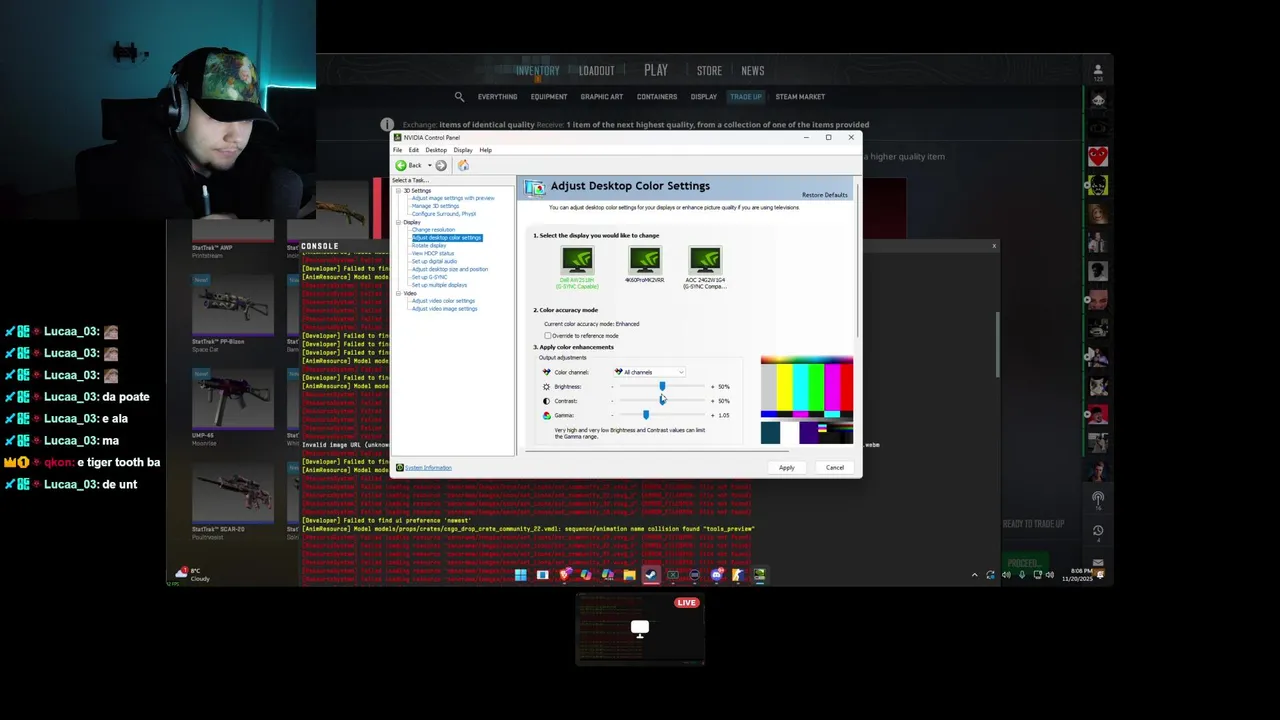This screenshot has width=1280, height=720.
Task: Click the Cancel button
Action: 835,467
